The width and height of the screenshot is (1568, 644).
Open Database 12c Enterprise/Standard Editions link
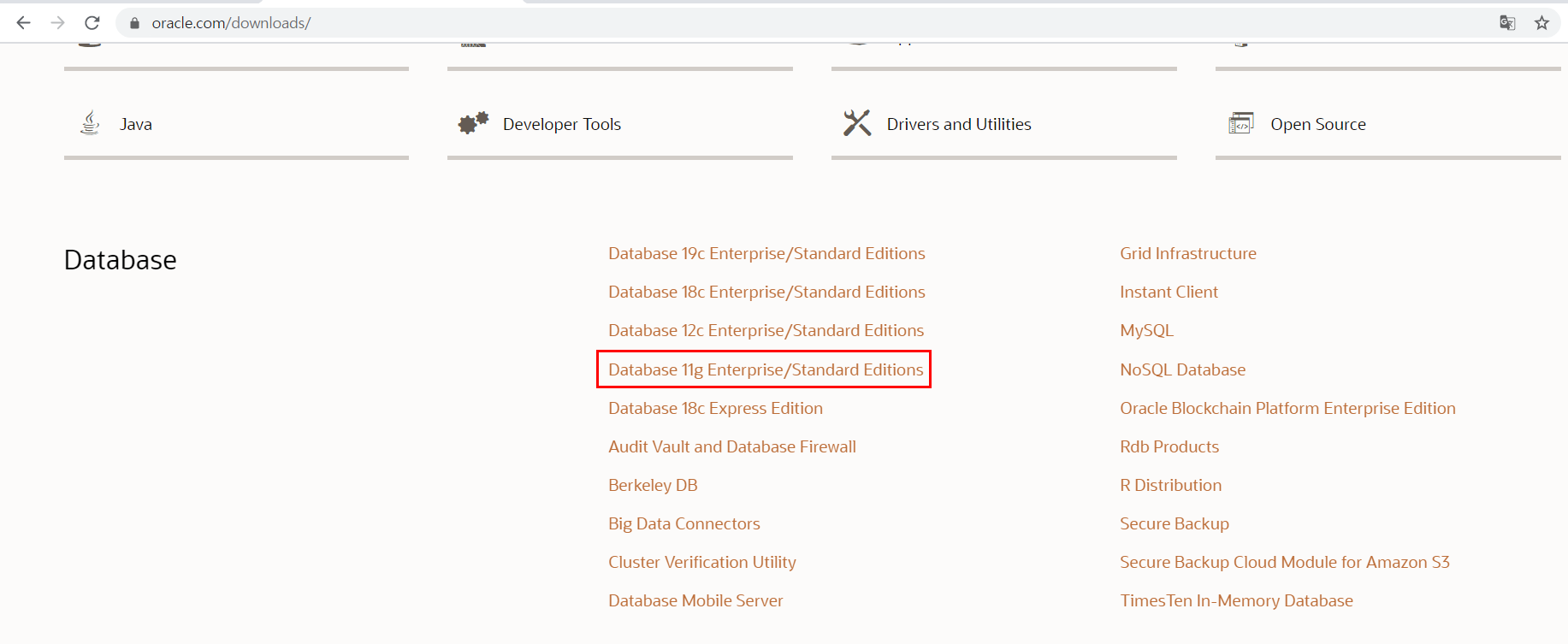click(766, 331)
